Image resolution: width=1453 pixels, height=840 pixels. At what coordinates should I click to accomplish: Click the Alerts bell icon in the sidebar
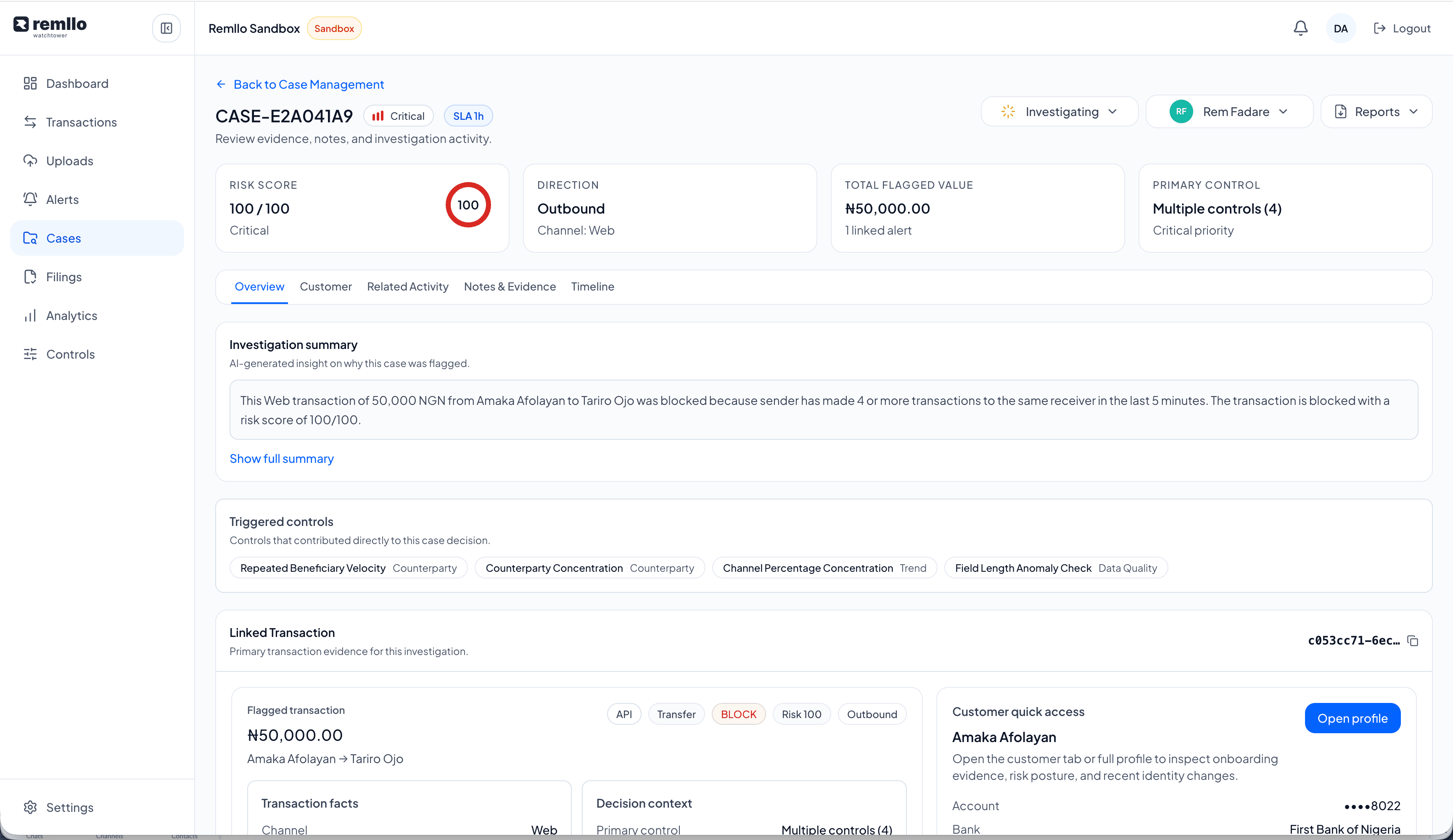coord(30,199)
